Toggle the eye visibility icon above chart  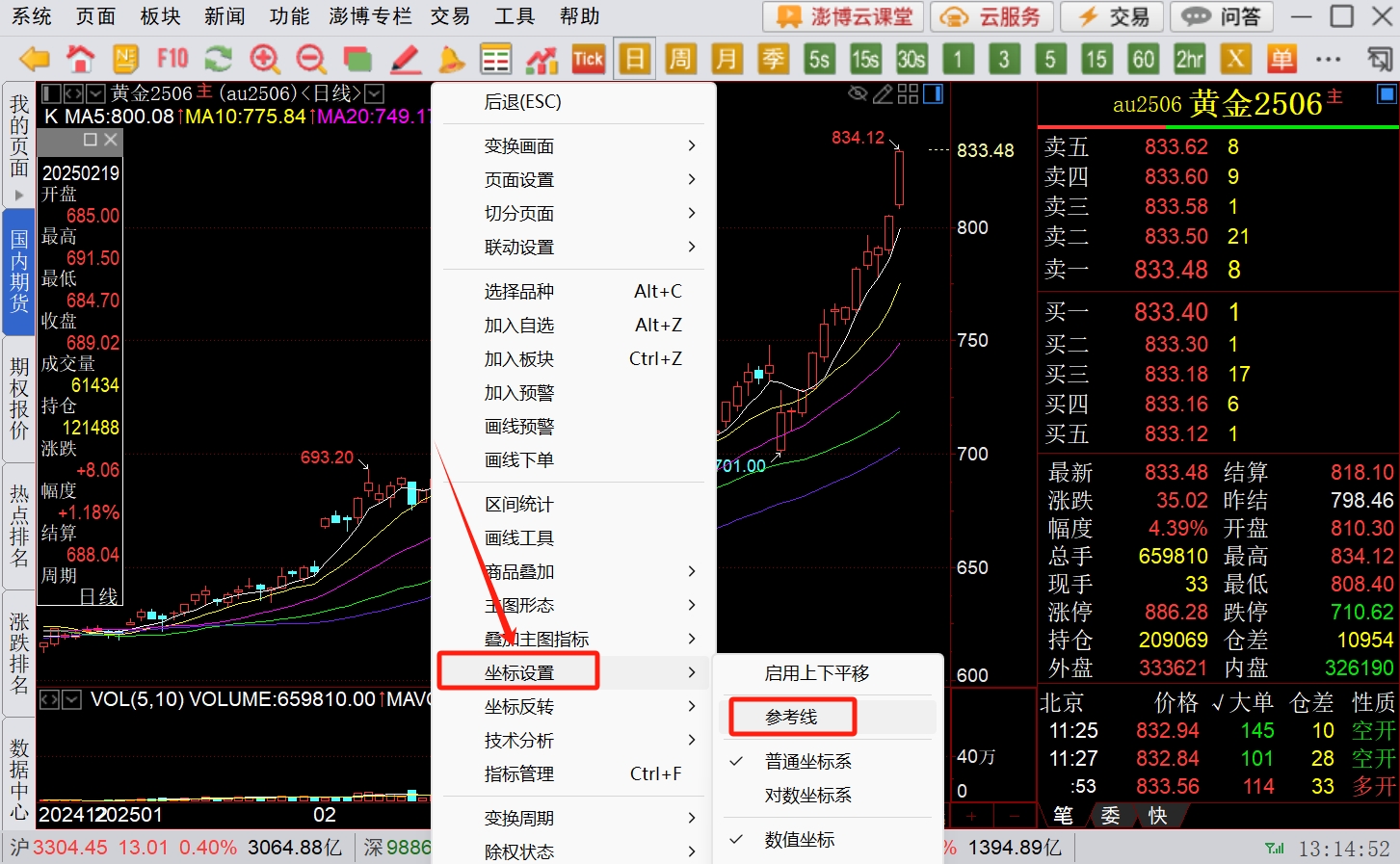(x=857, y=93)
